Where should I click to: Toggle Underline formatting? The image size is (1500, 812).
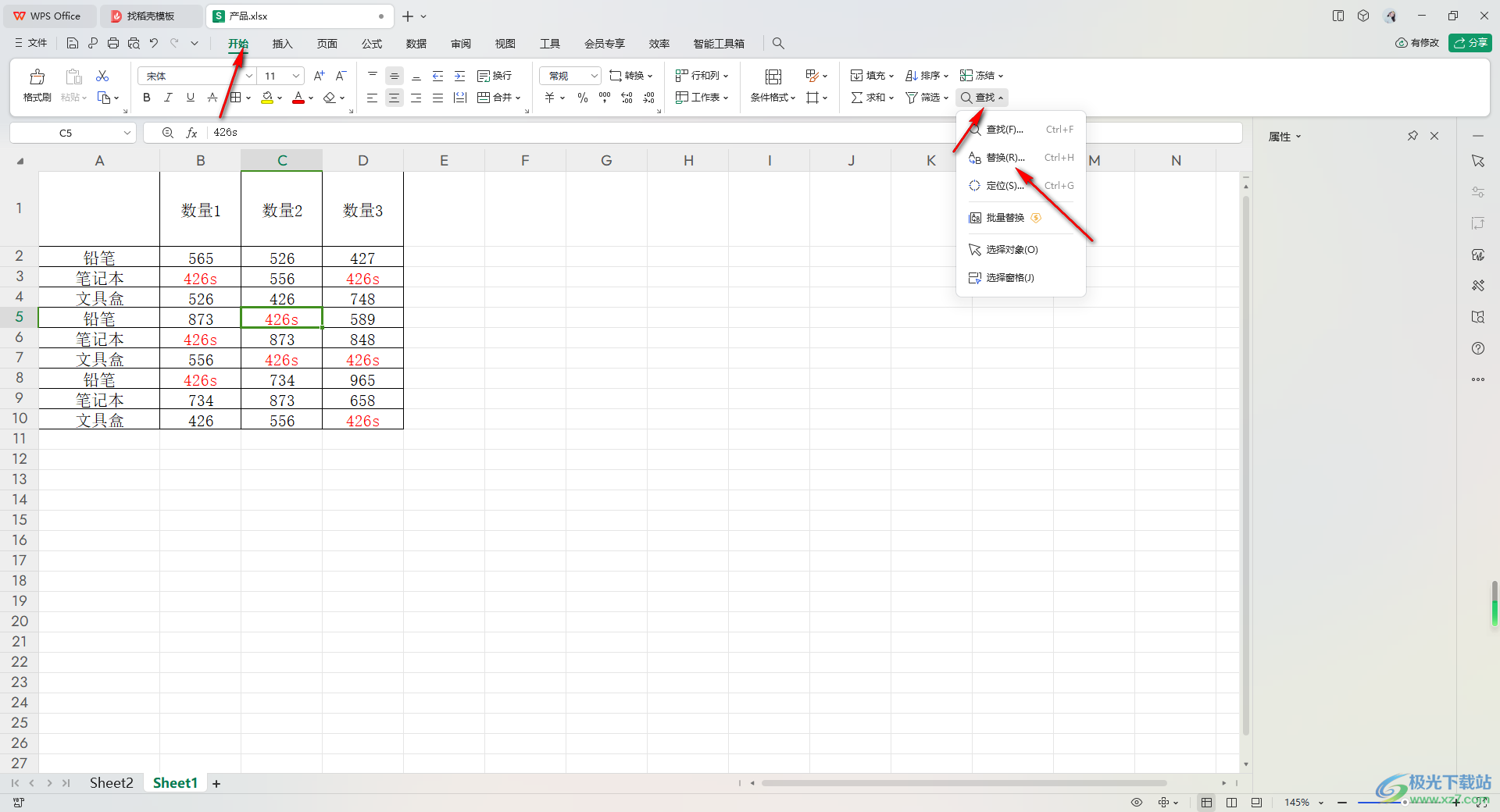(190, 98)
